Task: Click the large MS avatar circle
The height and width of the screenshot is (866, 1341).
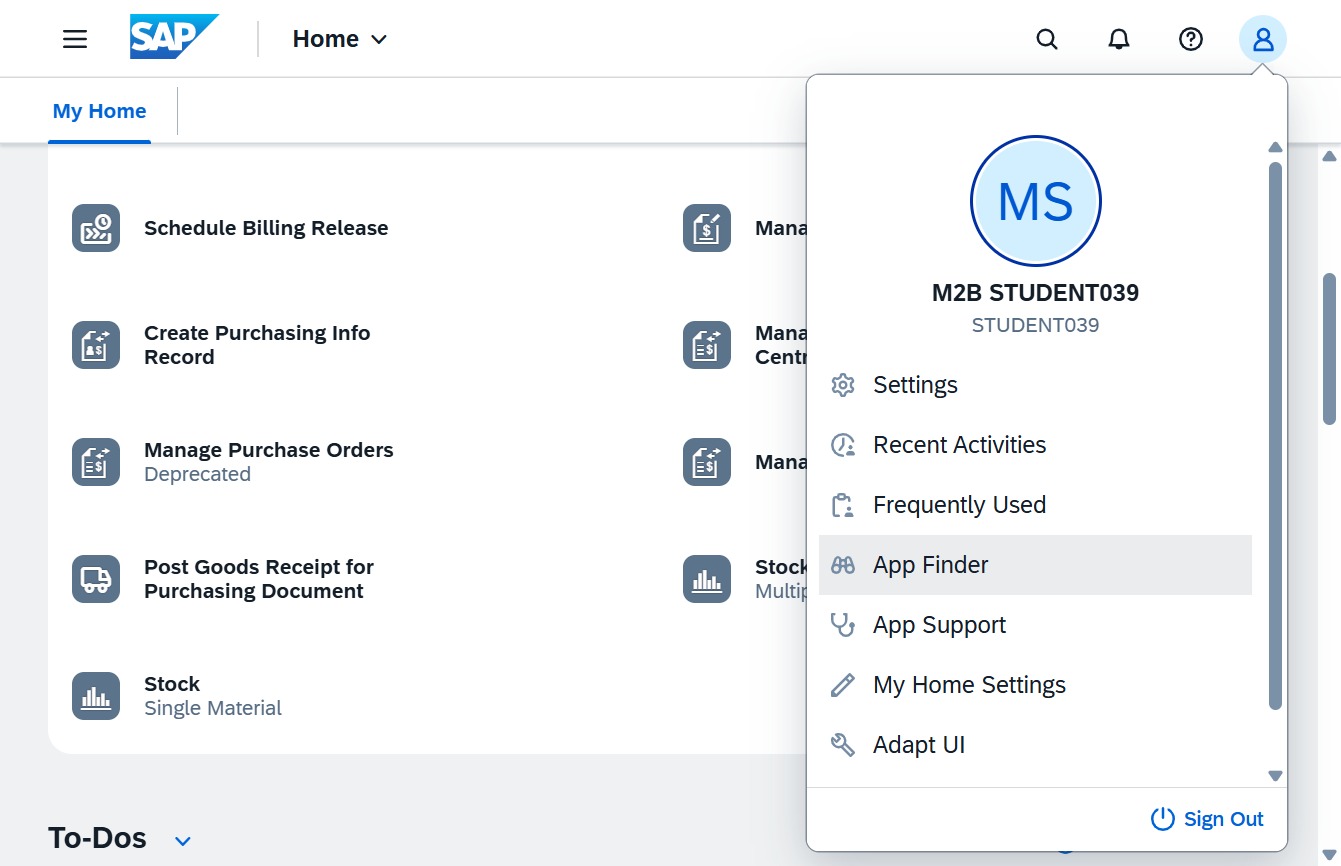Action: point(1035,201)
